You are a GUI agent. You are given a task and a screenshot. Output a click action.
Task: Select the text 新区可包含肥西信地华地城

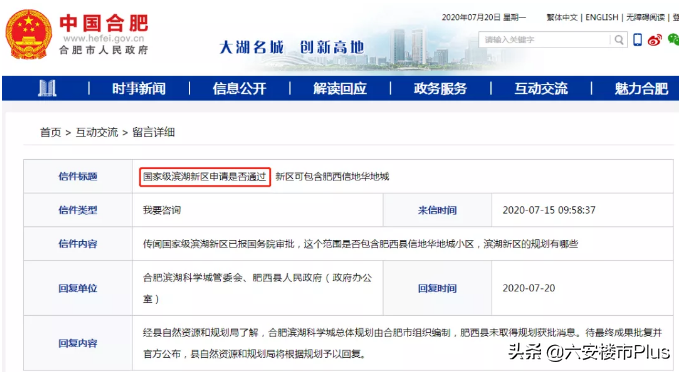point(332,176)
